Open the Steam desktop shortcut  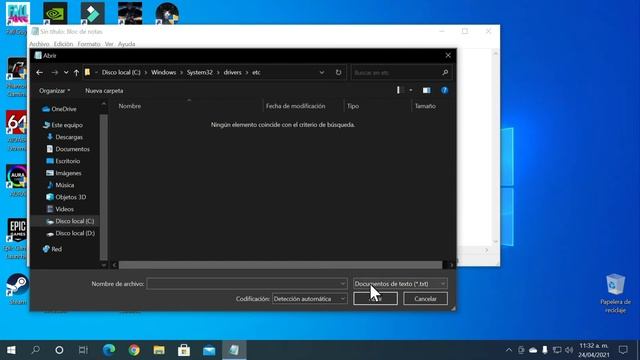17,288
